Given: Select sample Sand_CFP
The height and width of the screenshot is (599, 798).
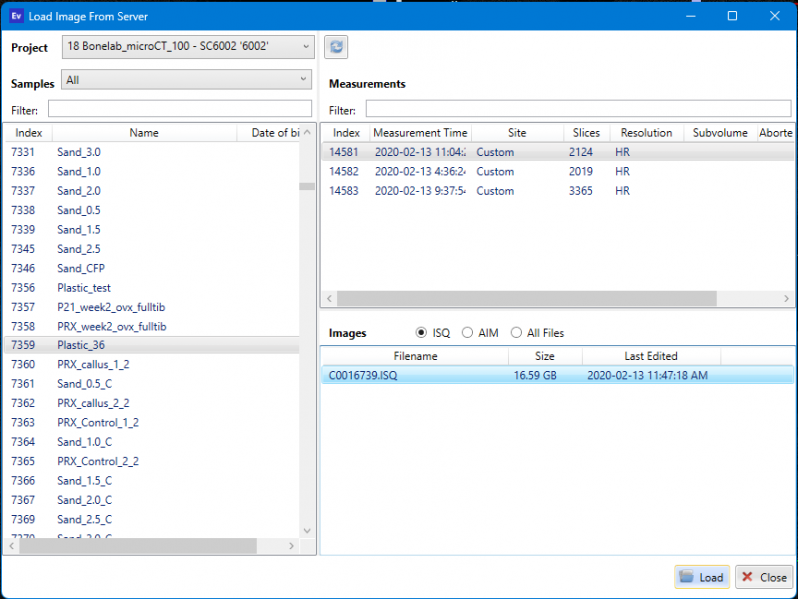Looking at the screenshot, I should tap(152, 268).
